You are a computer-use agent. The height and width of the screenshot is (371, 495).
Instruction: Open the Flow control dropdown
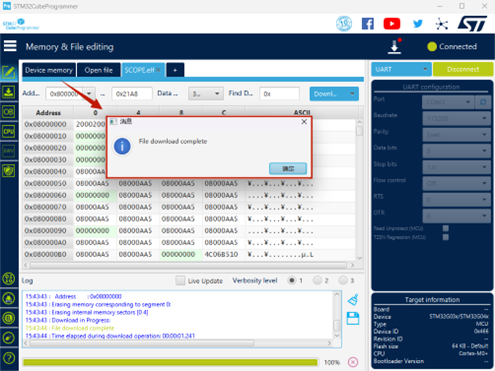pyautogui.click(x=456, y=183)
